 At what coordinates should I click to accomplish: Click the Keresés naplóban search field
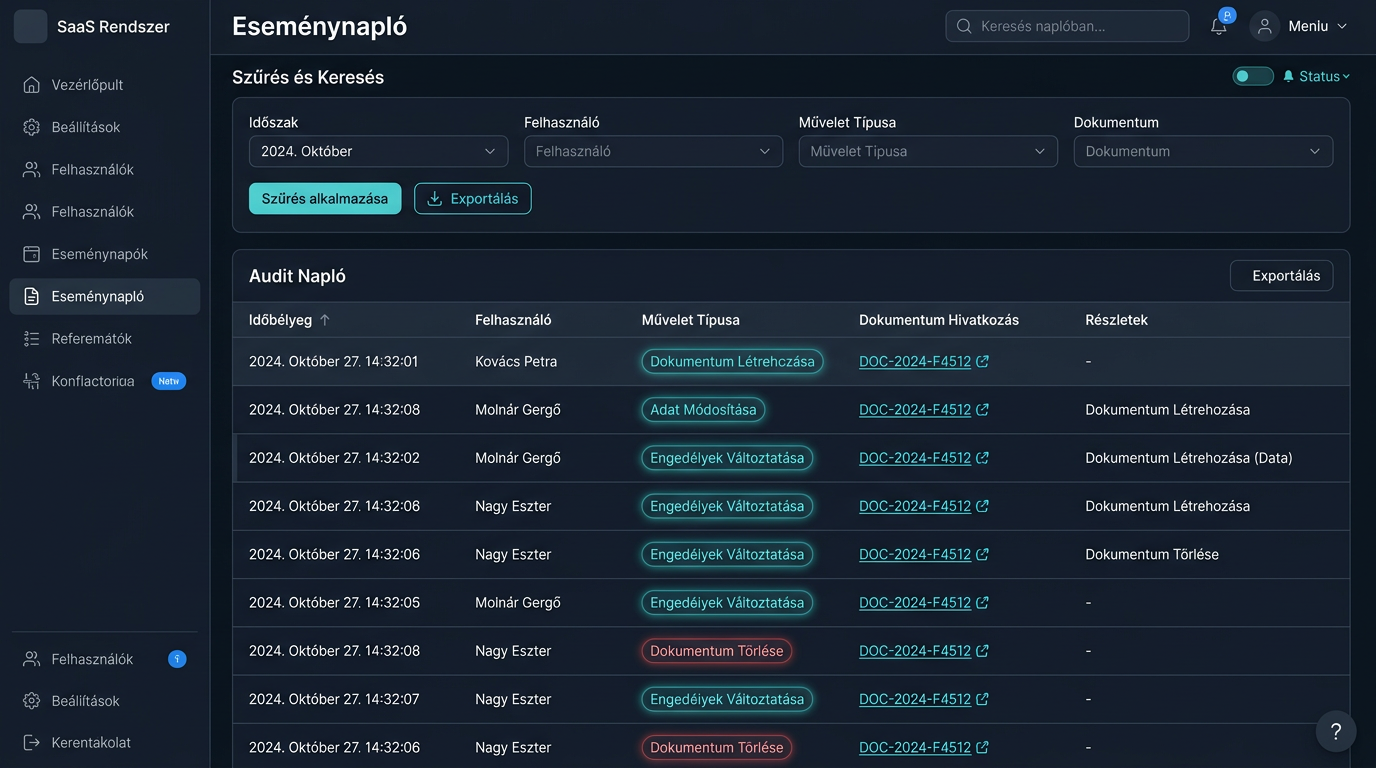point(1067,26)
